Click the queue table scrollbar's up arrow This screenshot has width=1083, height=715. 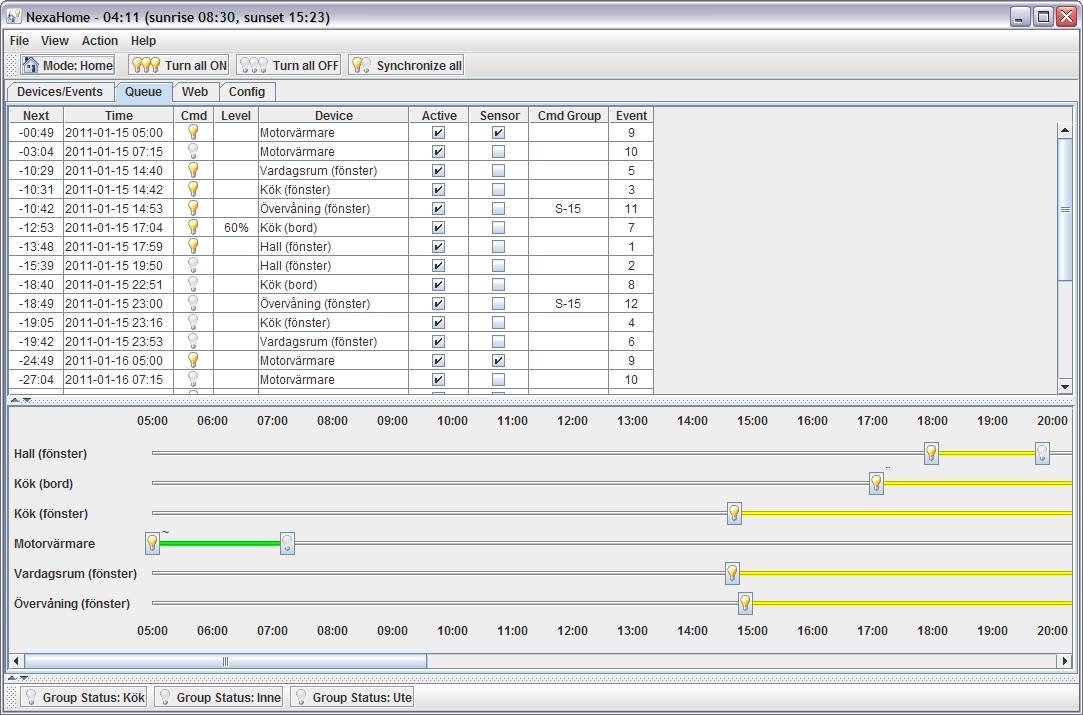(1064, 130)
